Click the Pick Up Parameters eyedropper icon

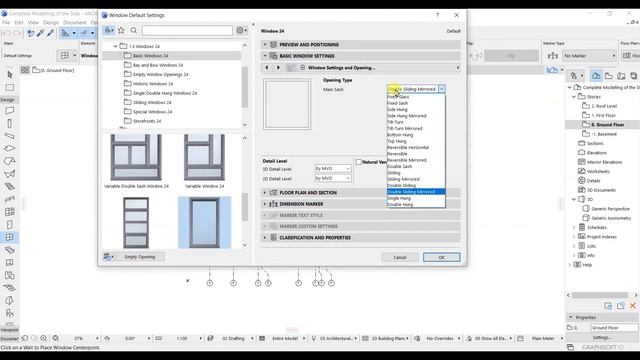pyautogui.click(x=40, y=33)
